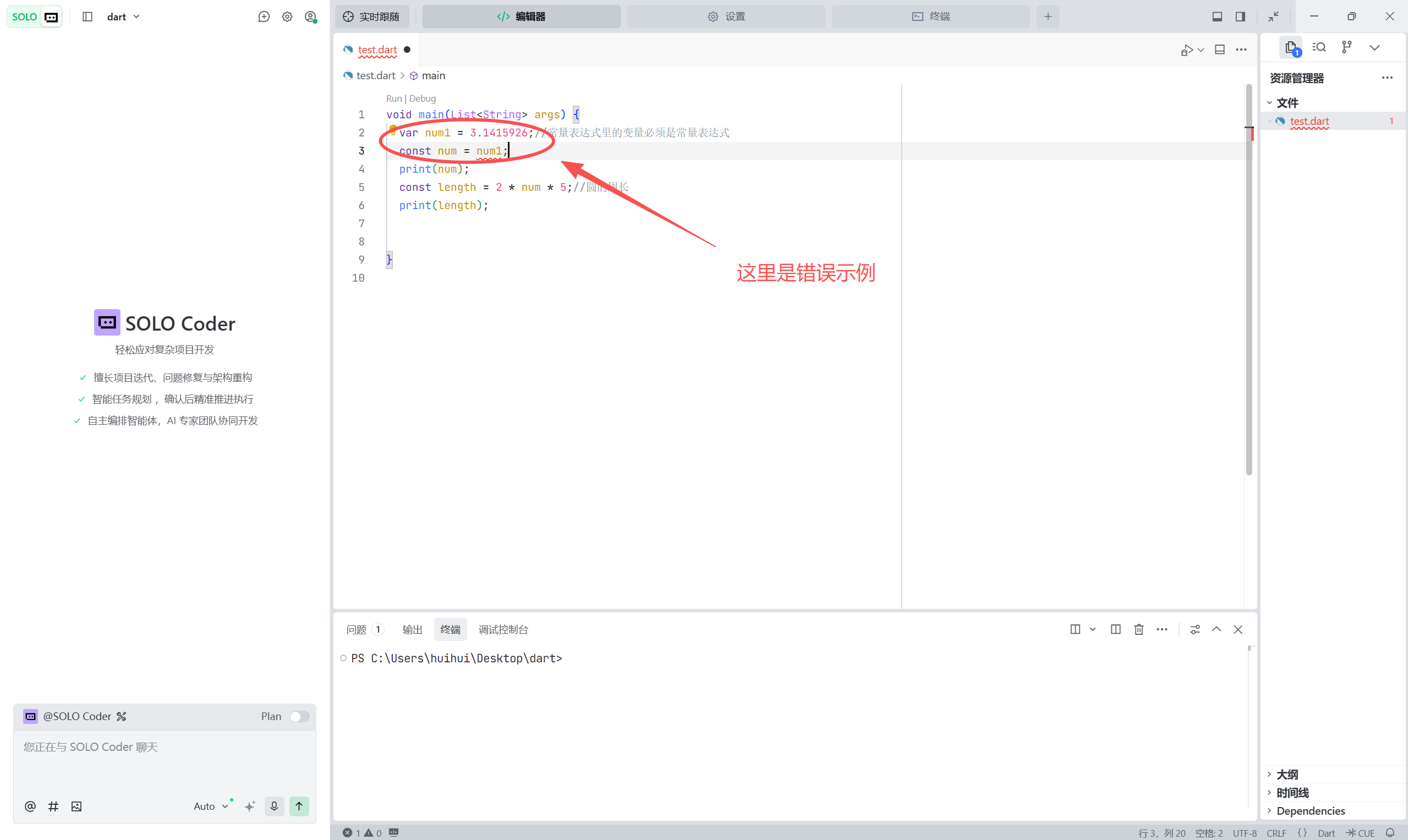Toggle the Plan switch in chat panel
1408x840 pixels.
[299, 716]
